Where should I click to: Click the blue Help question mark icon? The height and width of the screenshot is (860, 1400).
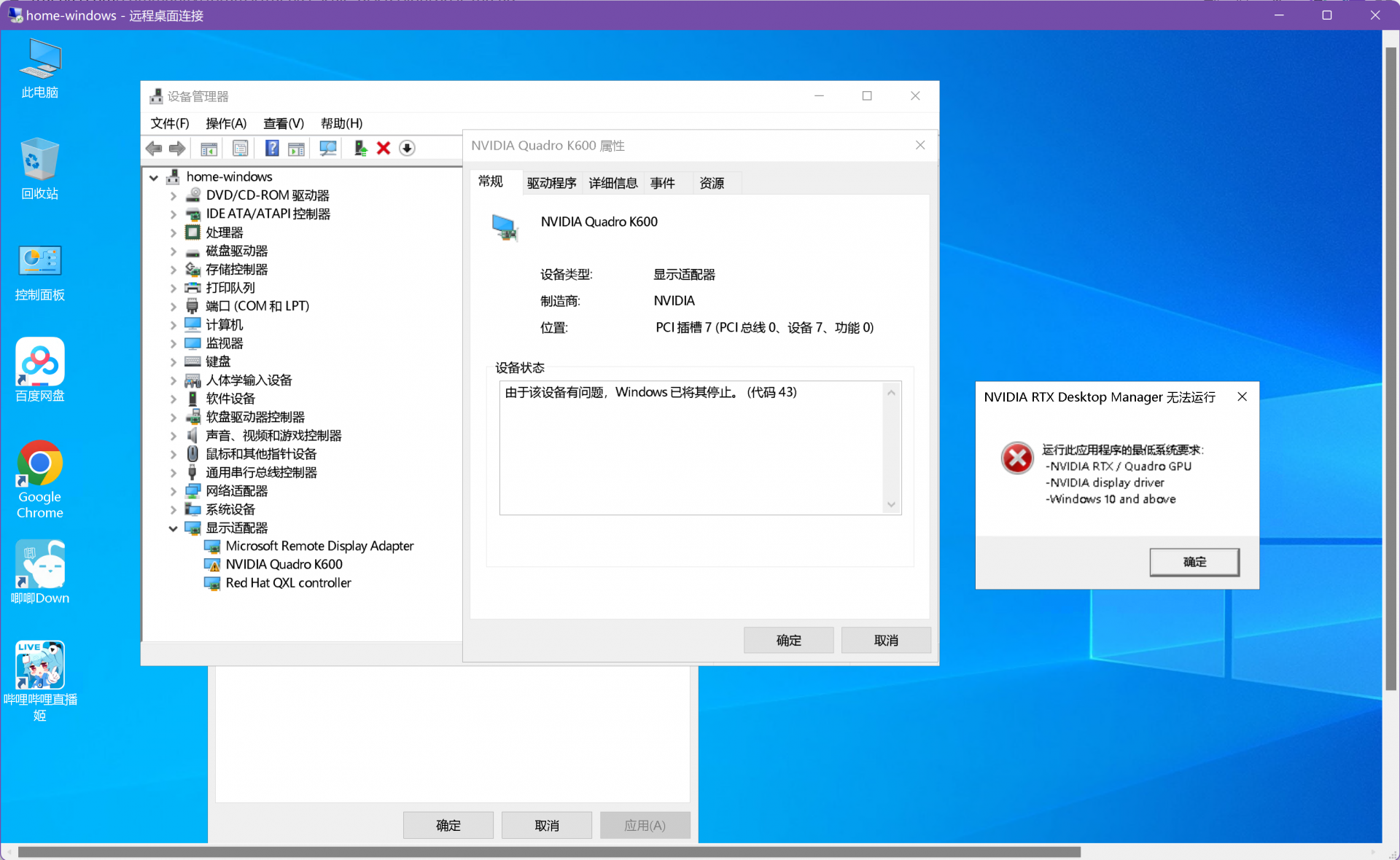coord(271,149)
